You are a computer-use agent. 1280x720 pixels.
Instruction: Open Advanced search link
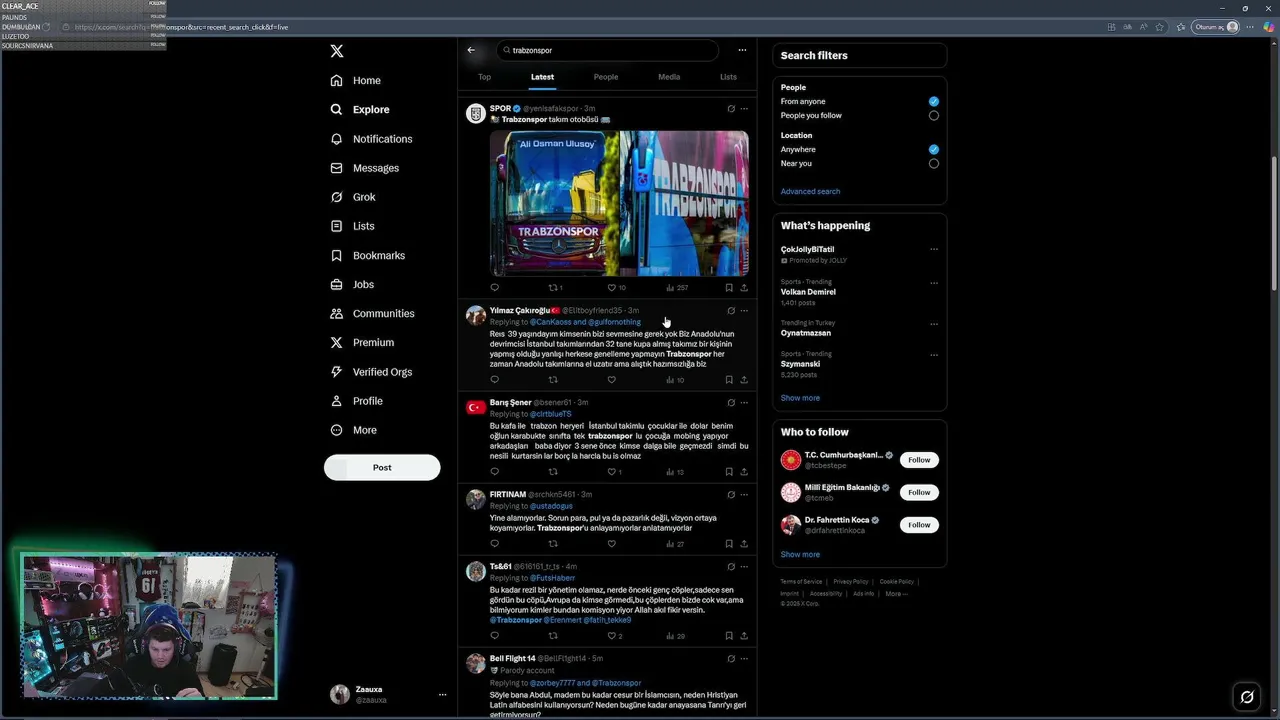[810, 191]
